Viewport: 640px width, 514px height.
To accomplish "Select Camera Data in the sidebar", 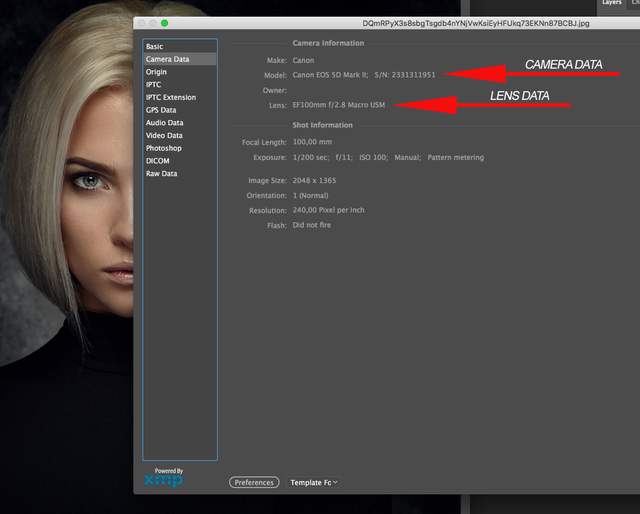I will coord(180,59).
